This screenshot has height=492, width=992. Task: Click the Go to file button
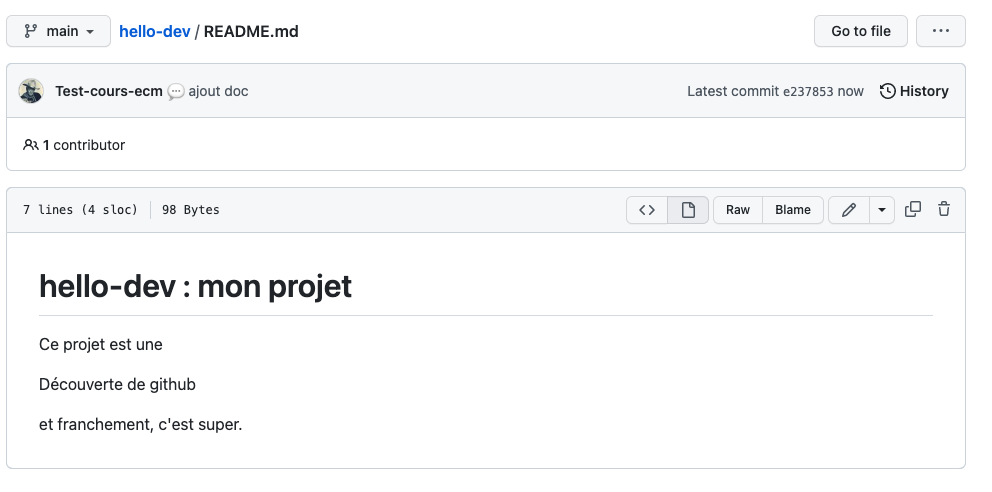coord(860,31)
